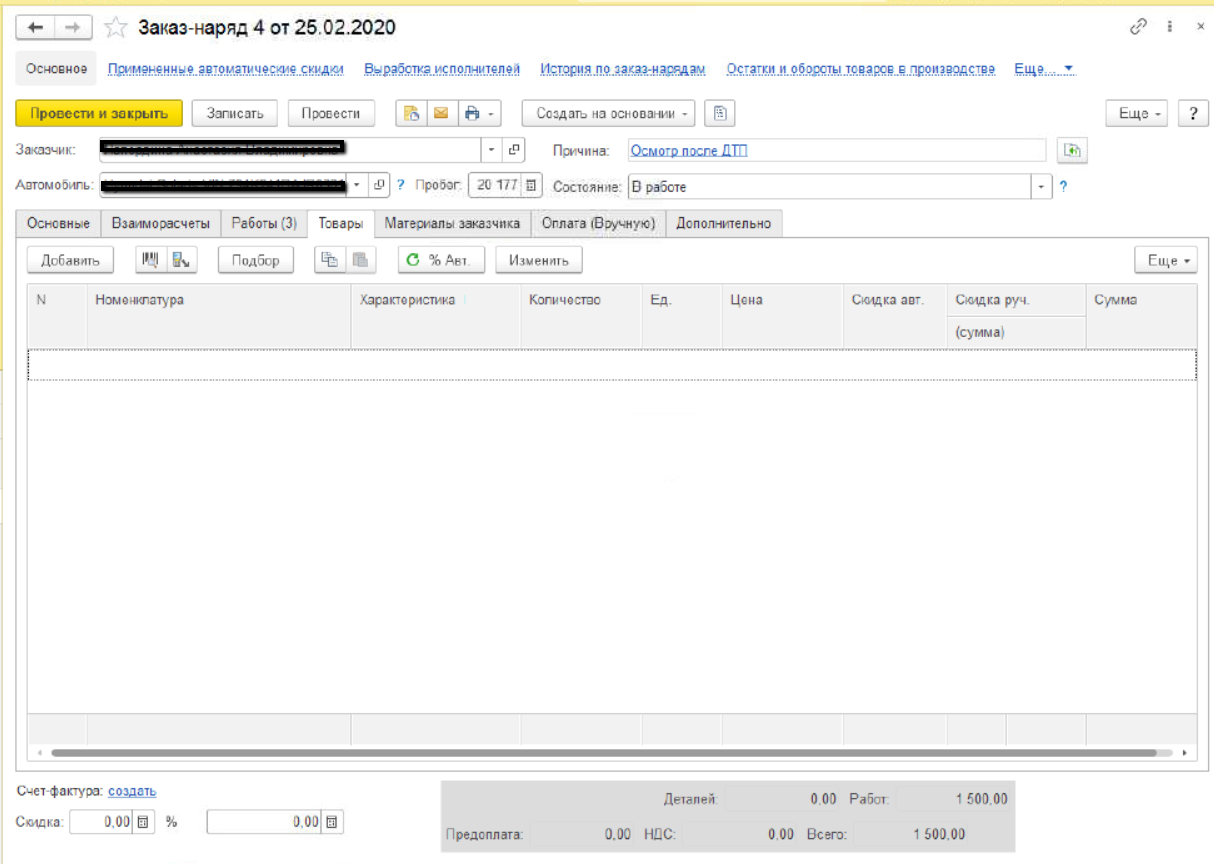
Task: Switch to the Дополнительно tab
Action: [x=724, y=224]
